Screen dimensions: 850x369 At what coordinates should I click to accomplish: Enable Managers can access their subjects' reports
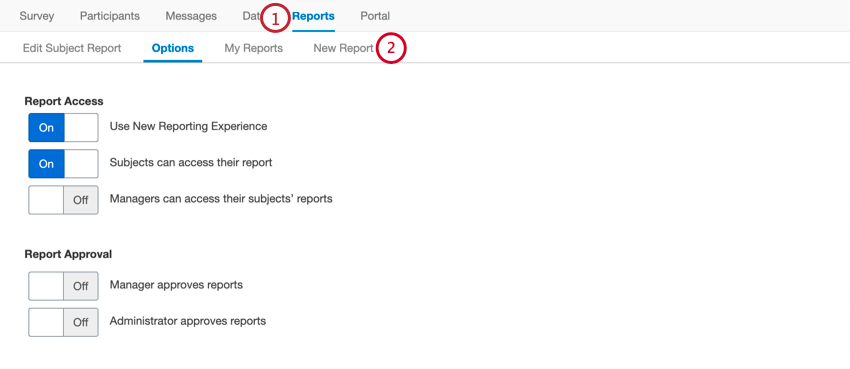click(63, 200)
